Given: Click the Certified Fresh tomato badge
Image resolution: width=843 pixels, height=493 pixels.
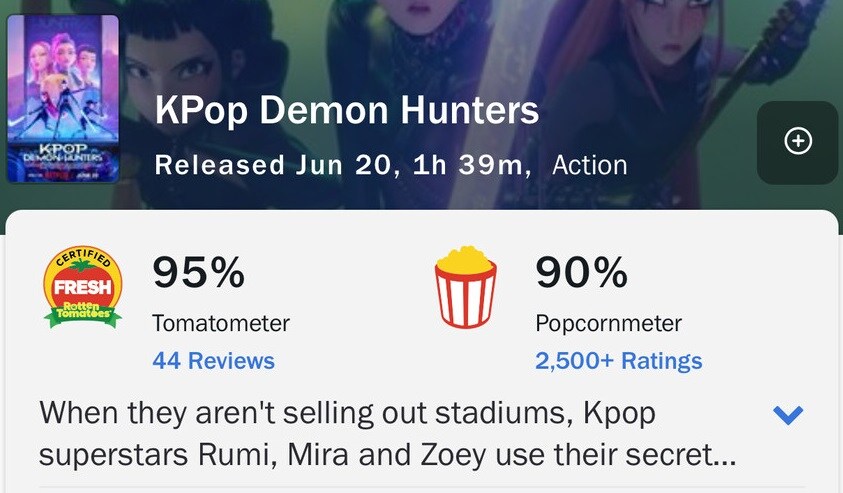Looking at the screenshot, I should [x=83, y=287].
